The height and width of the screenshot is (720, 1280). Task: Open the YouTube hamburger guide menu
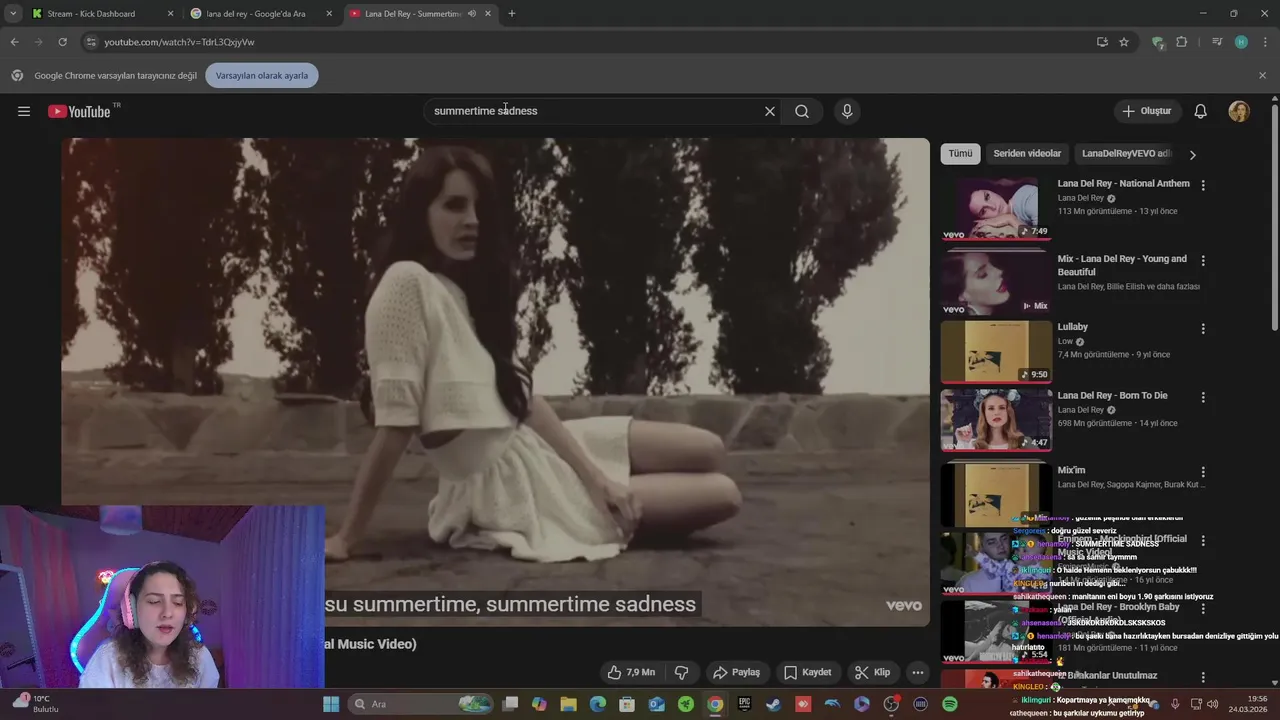click(x=24, y=111)
